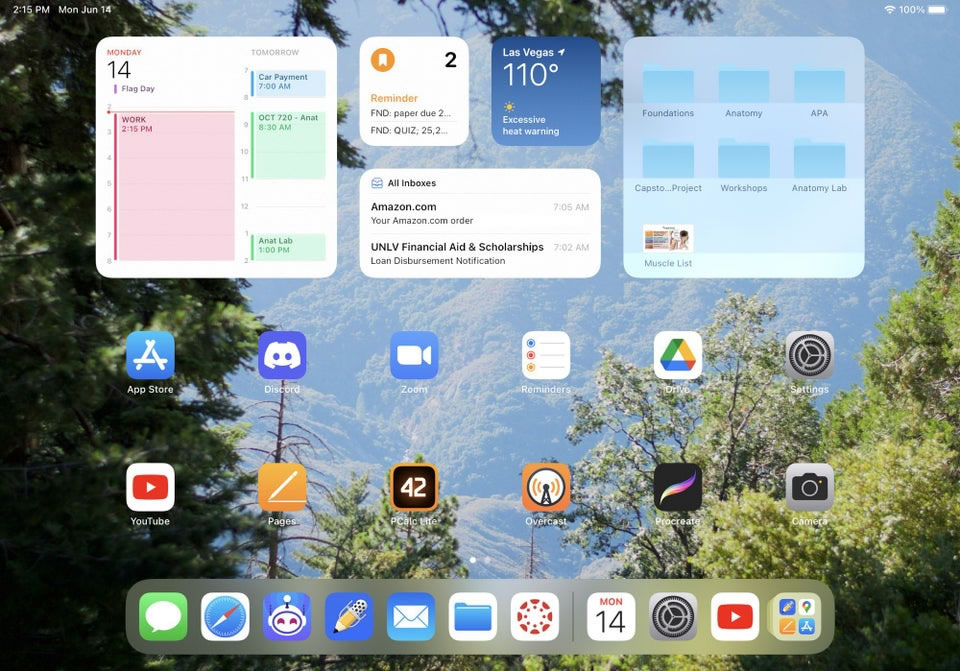Open the Anatomy Lab folder
The height and width of the screenshot is (671, 960).
[819, 164]
